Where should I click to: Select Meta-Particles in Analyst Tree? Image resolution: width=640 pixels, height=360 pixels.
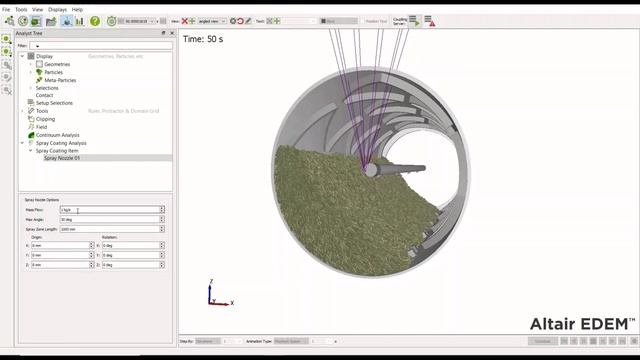tap(60, 80)
